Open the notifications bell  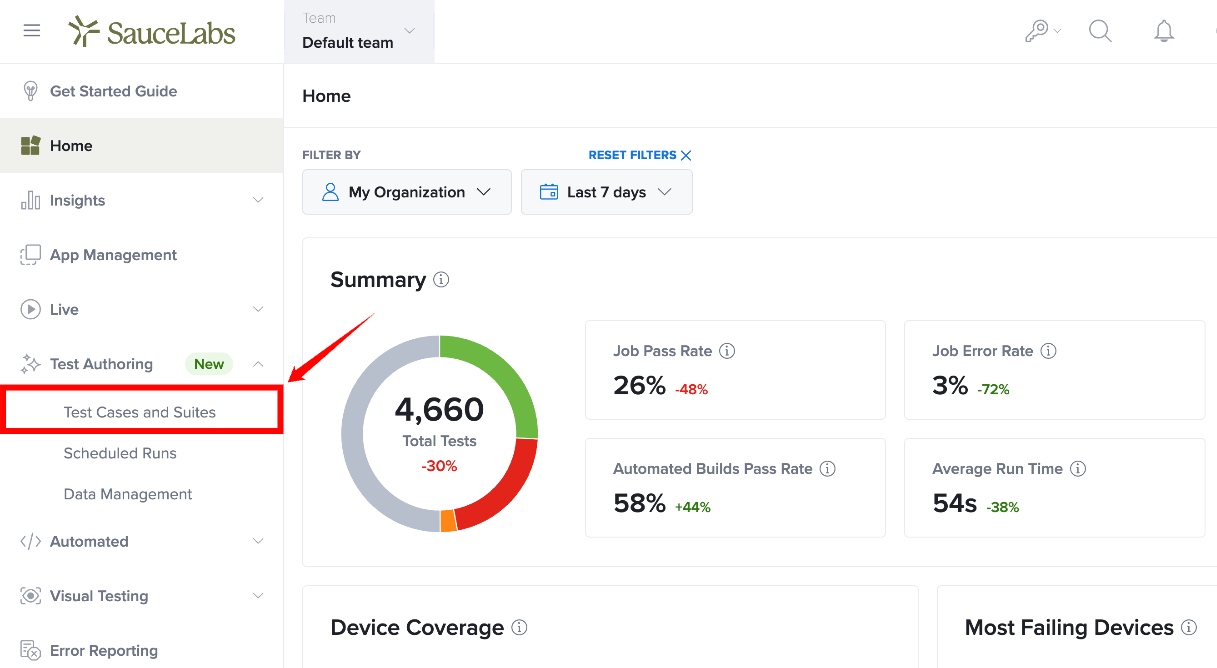click(x=1164, y=32)
